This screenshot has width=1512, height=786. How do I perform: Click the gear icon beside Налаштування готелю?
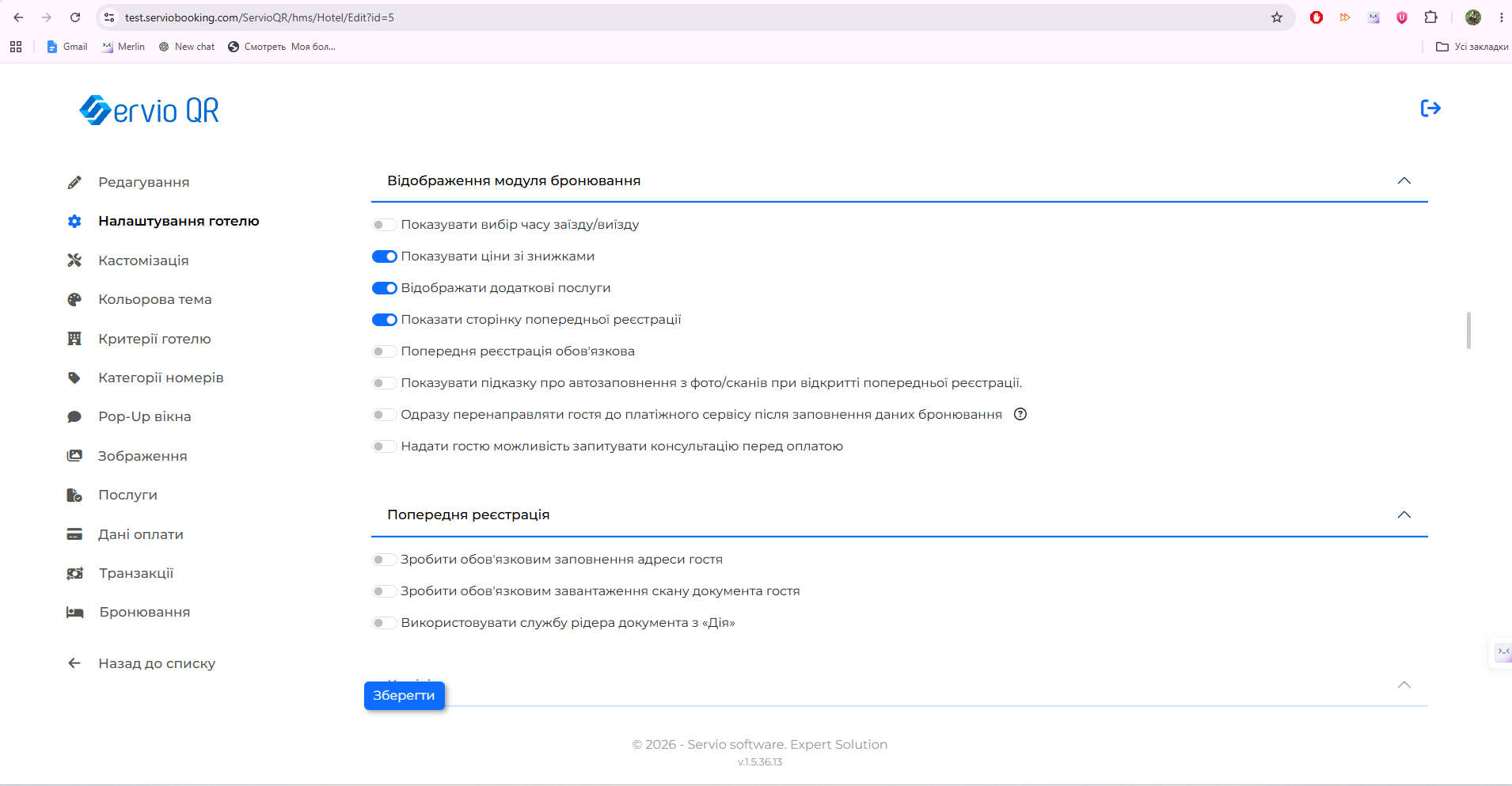[74, 222]
